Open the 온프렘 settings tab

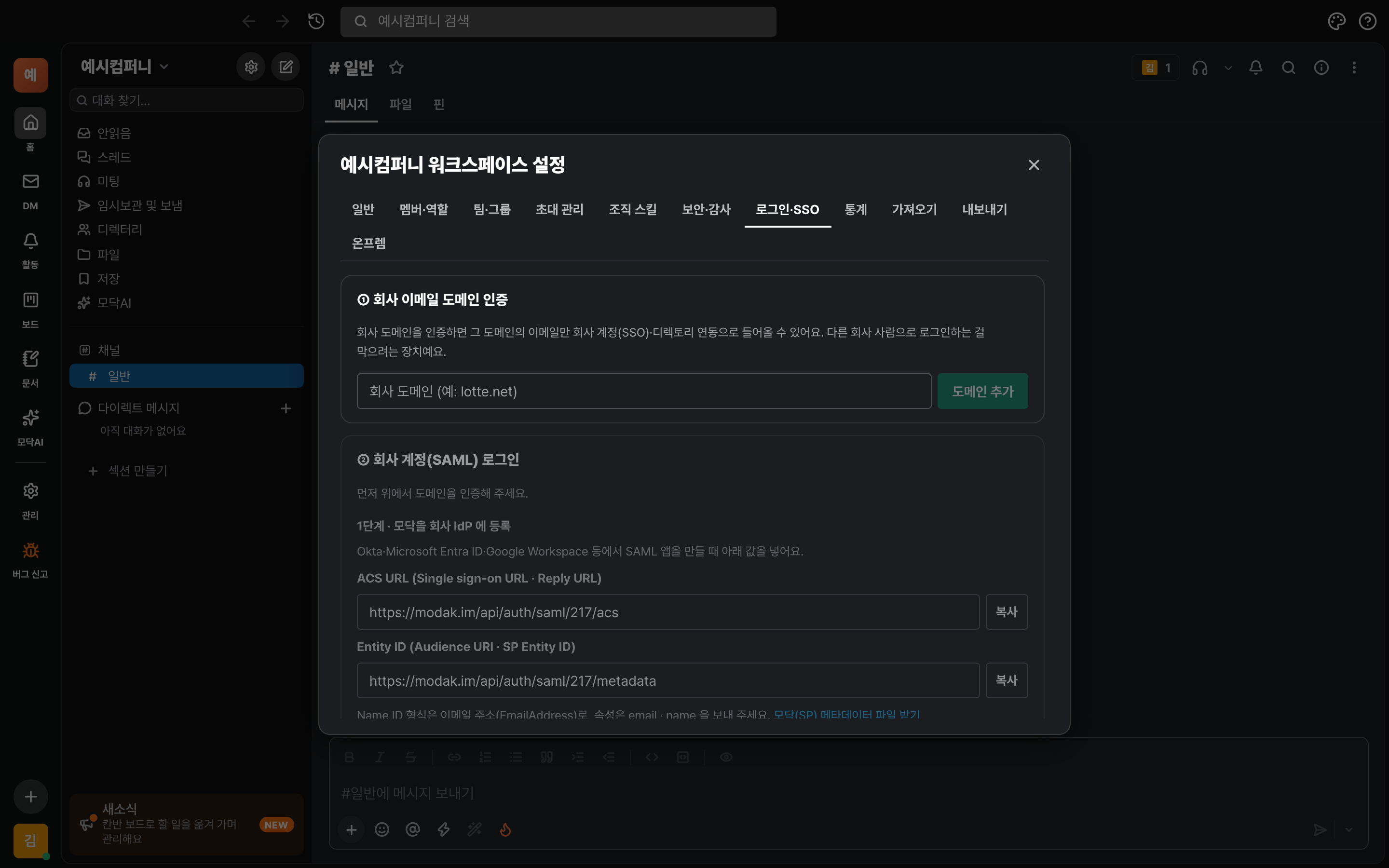pos(368,244)
